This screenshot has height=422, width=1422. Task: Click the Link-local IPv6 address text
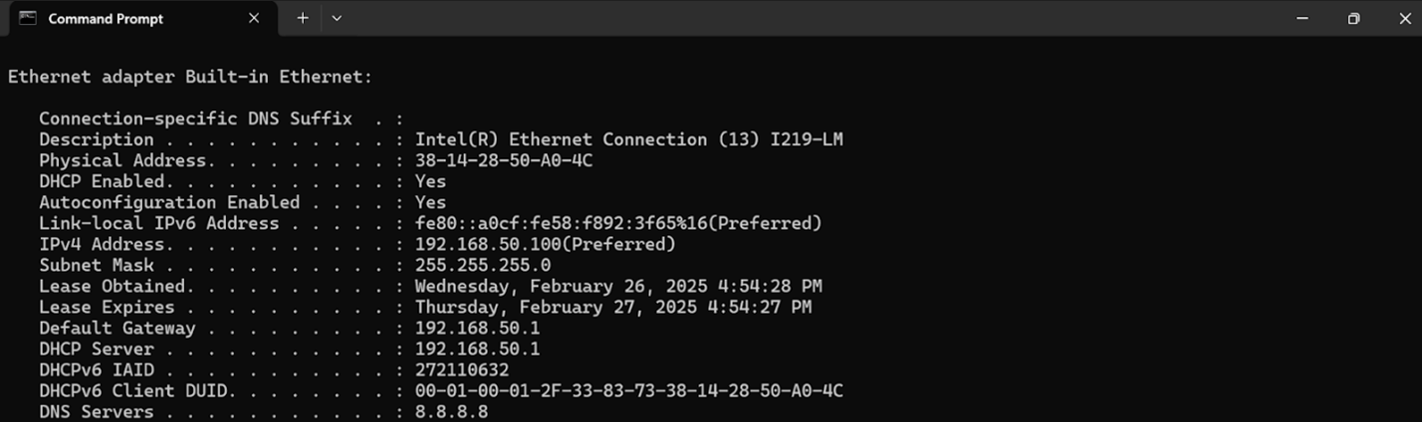pyautogui.click(x=618, y=223)
